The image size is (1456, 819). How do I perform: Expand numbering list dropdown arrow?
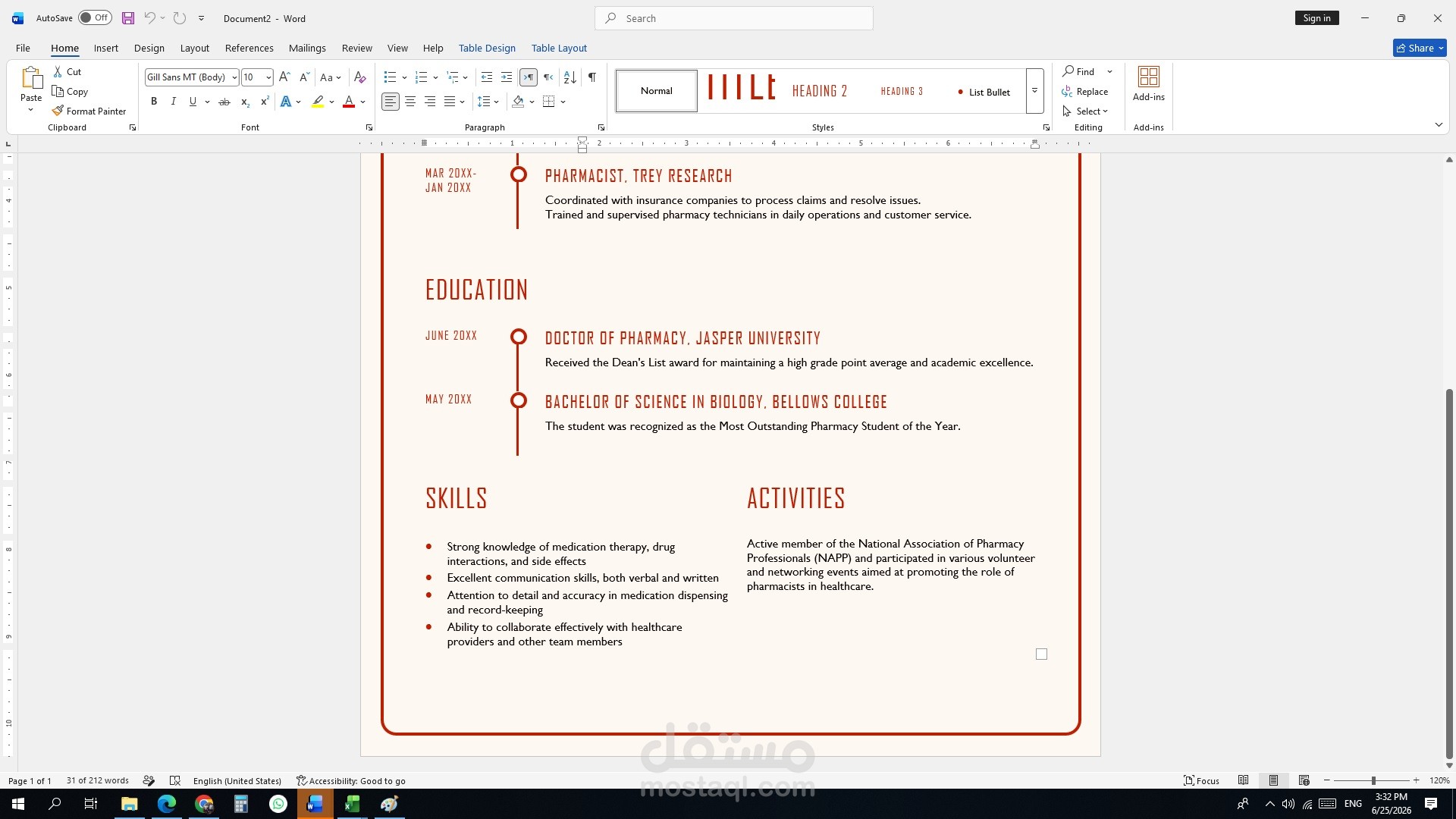pyautogui.click(x=435, y=77)
